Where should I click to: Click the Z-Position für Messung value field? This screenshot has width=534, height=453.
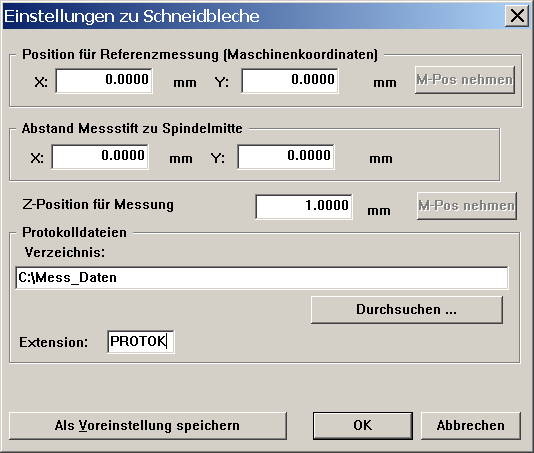pos(304,206)
